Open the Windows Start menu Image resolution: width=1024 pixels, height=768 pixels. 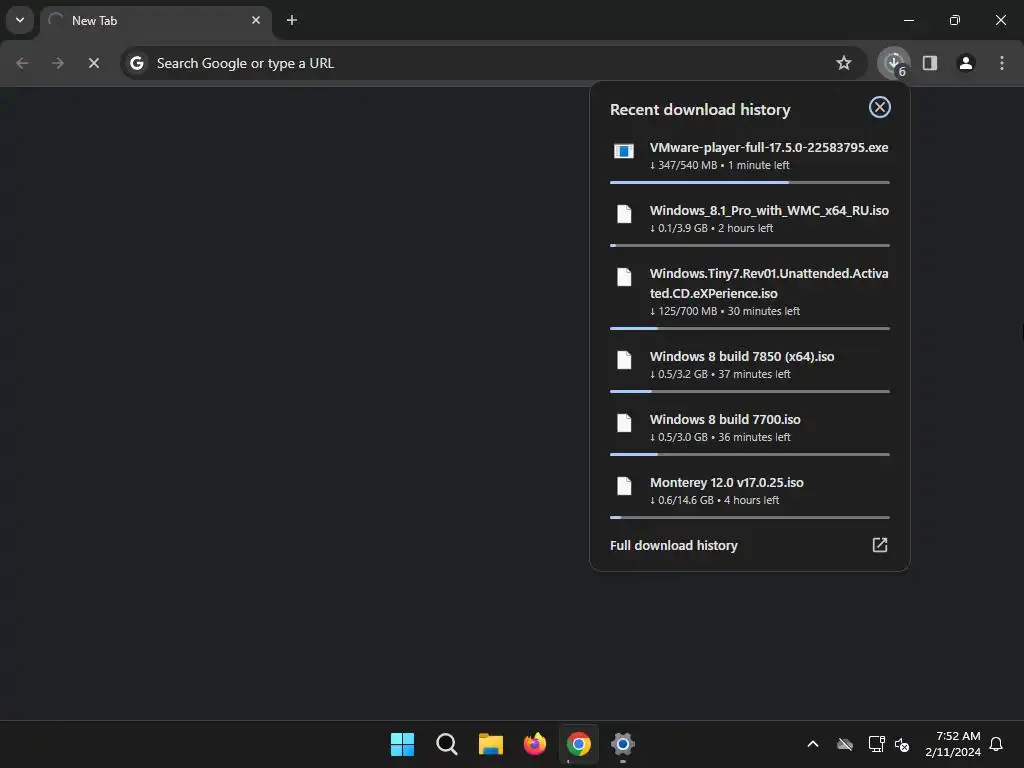pyautogui.click(x=402, y=744)
